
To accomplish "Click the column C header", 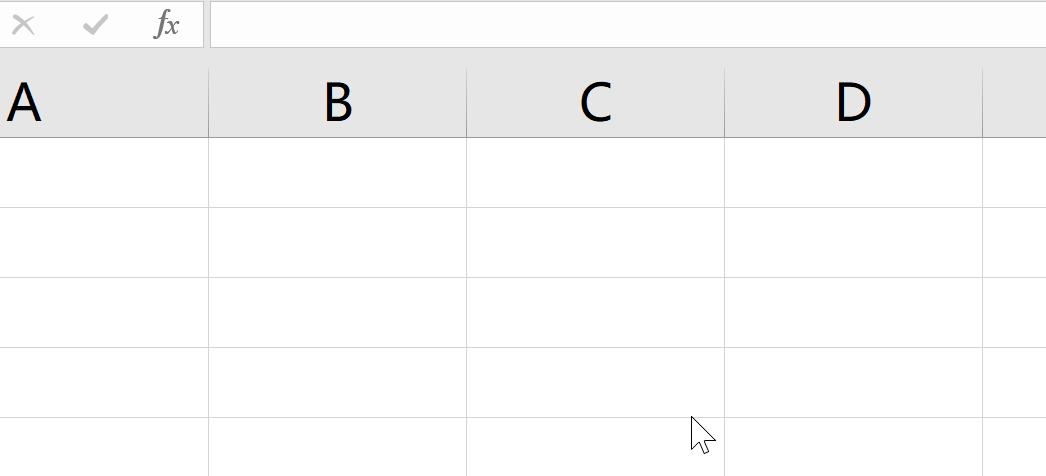I will (595, 102).
